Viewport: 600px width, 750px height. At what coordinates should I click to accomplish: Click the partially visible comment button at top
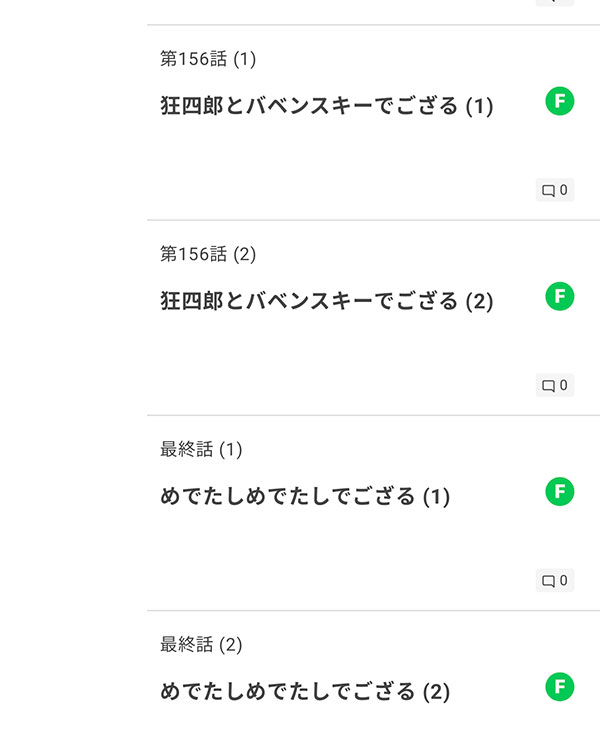(555, 2)
